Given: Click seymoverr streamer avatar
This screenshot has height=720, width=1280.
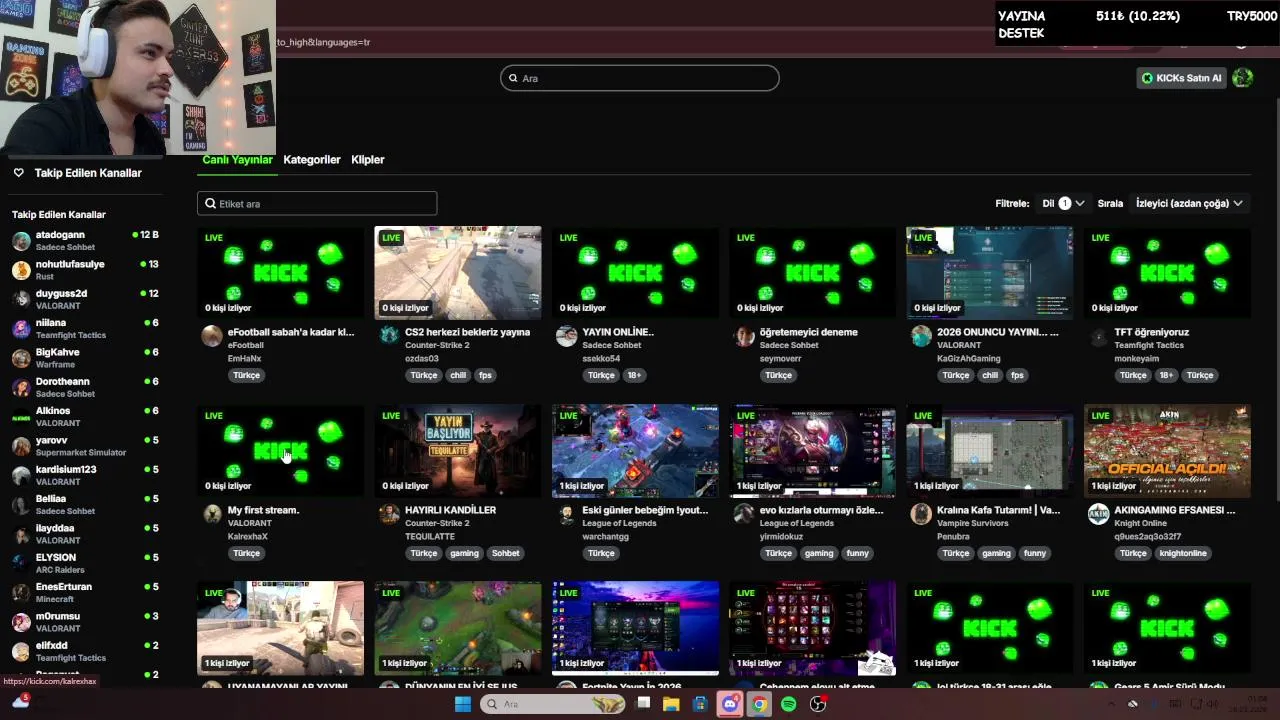Looking at the screenshot, I should (744, 336).
